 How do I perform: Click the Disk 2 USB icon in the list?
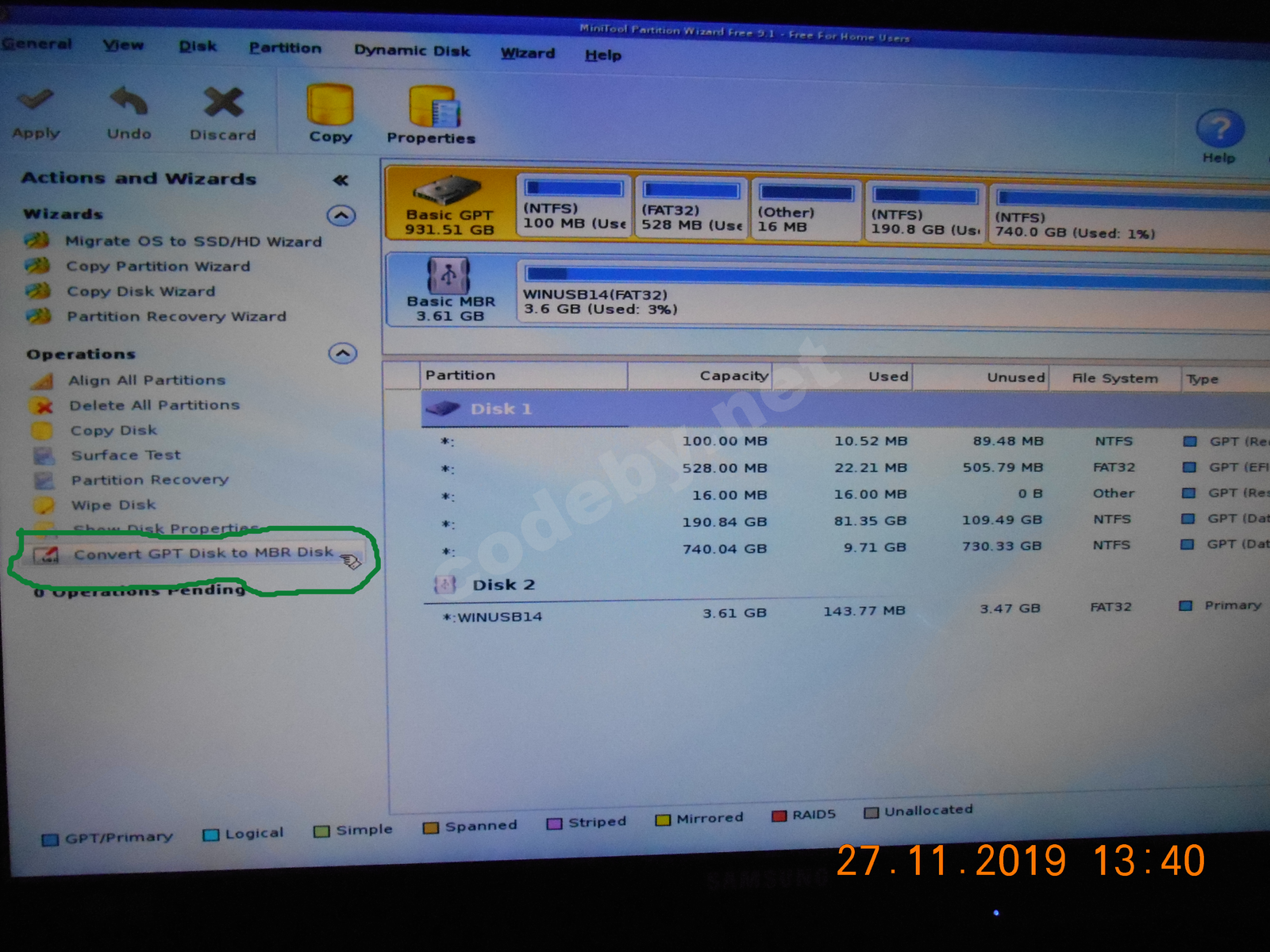pyautogui.click(x=444, y=585)
